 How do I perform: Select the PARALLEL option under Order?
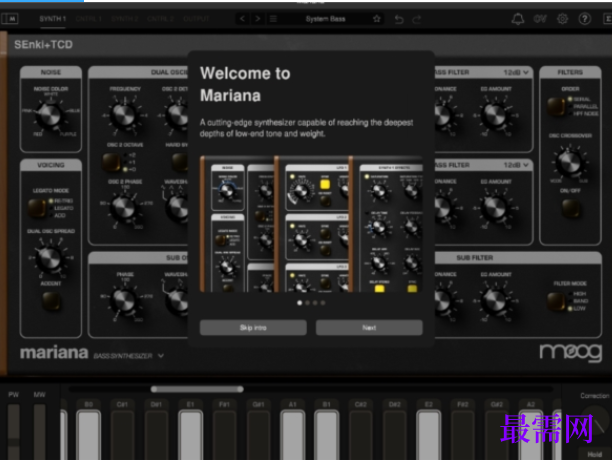[585, 106]
